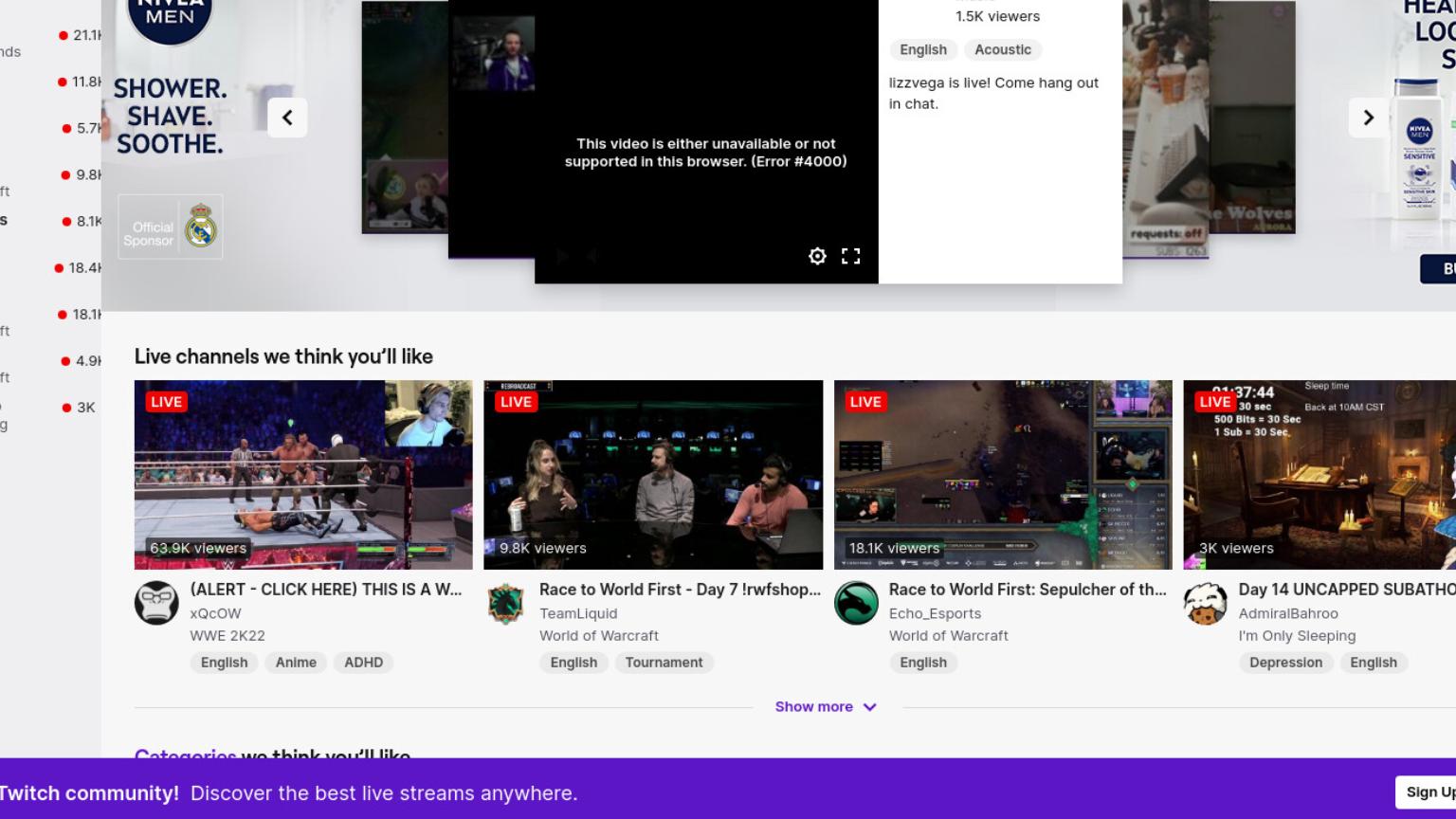The width and height of the screenshot is (1456, 819).
Task: Open World of Warcraft category under Echo_Esports
Action: [x=949, y=636]
